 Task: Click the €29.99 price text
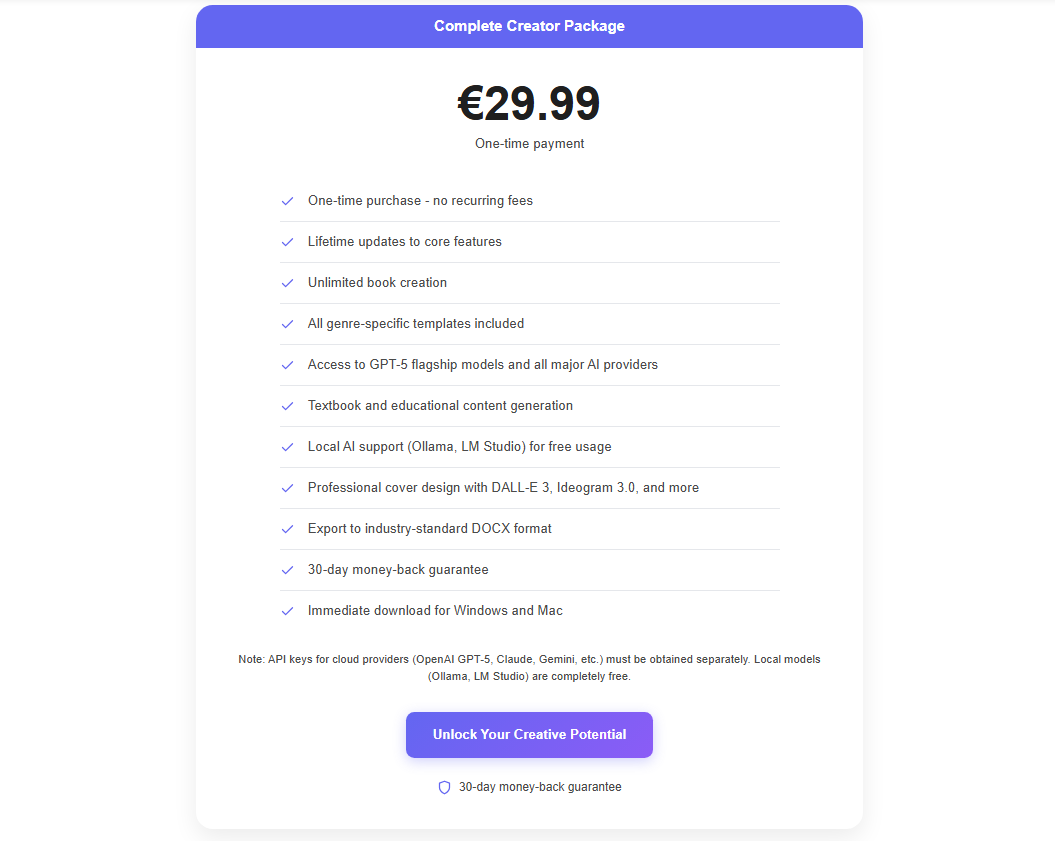pyautogui.click(x=529, y=103)
